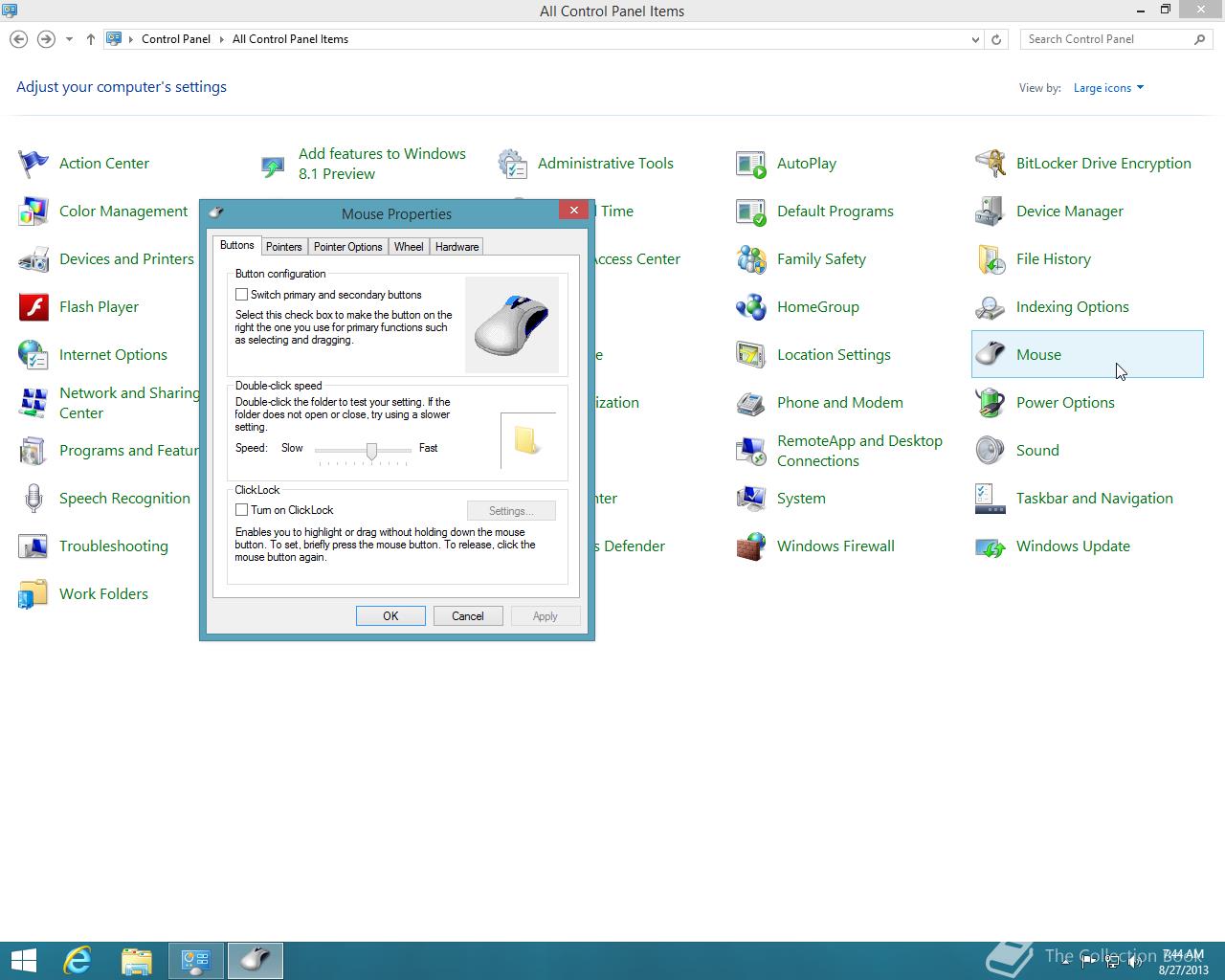The image size is (1225, 980).
Task: Switch to the Pointers tab
Action: pos(284,247)
